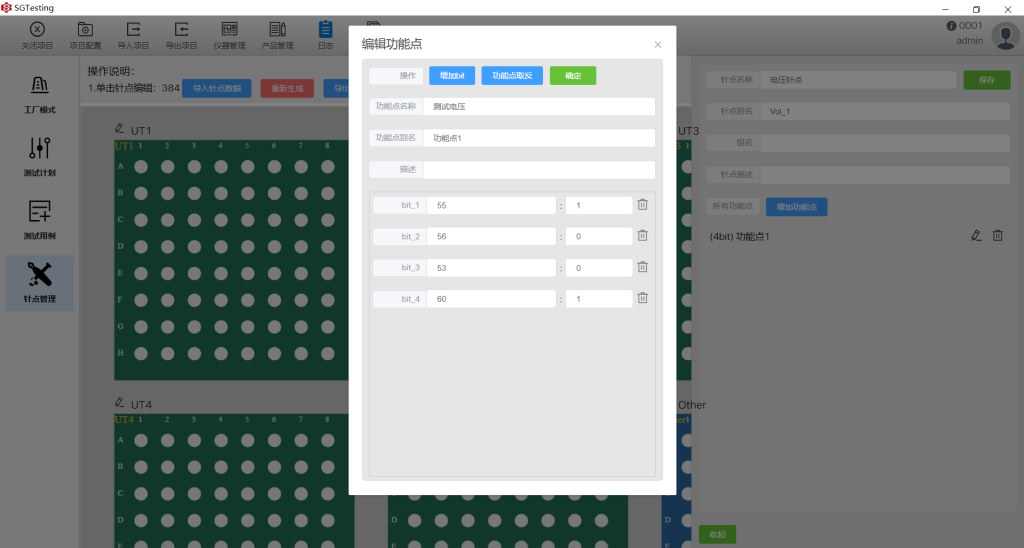
Task: Click the 功能点名称 input field
Action: 539,106
